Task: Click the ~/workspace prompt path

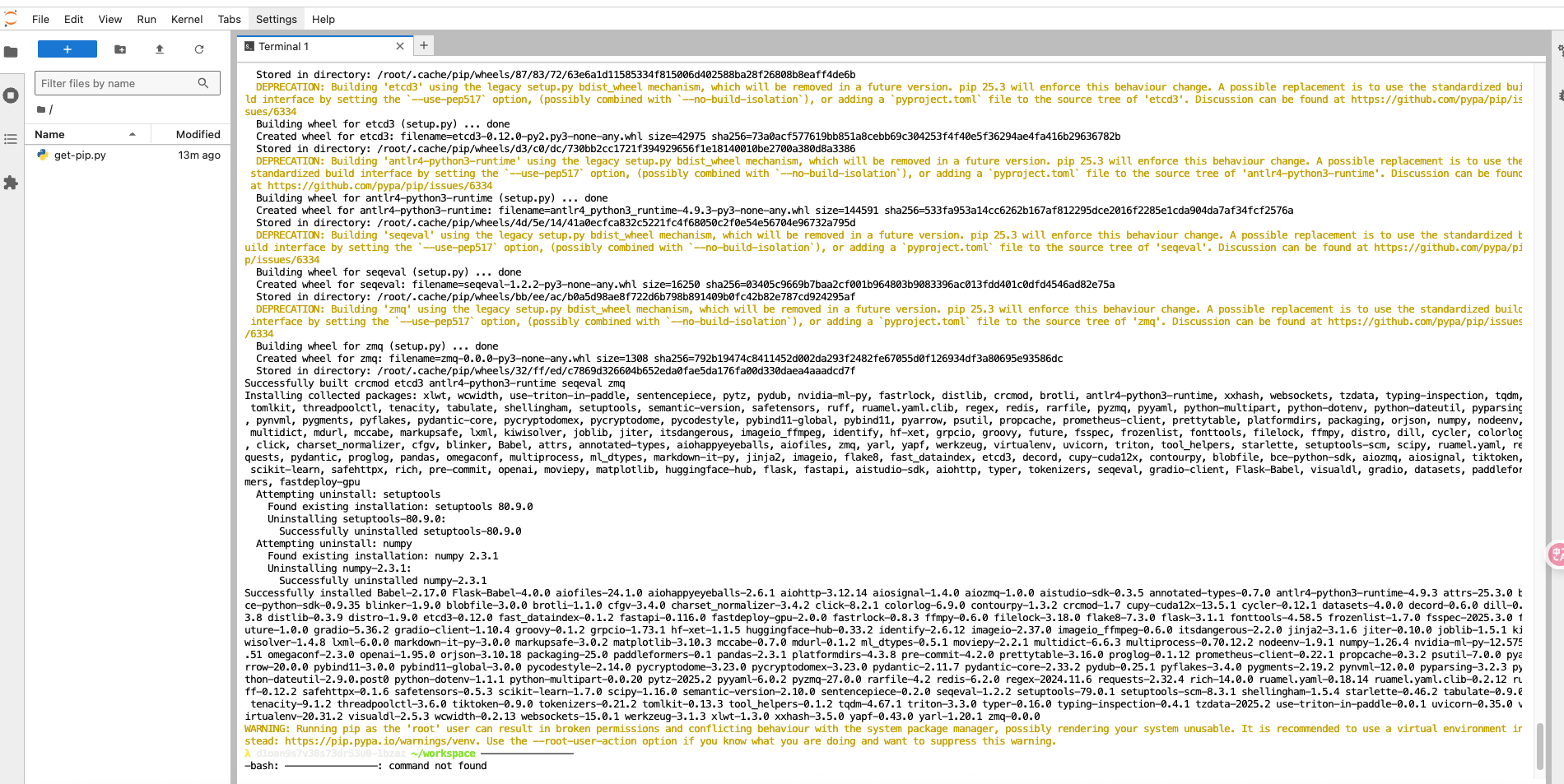Action: click(444, 754)
